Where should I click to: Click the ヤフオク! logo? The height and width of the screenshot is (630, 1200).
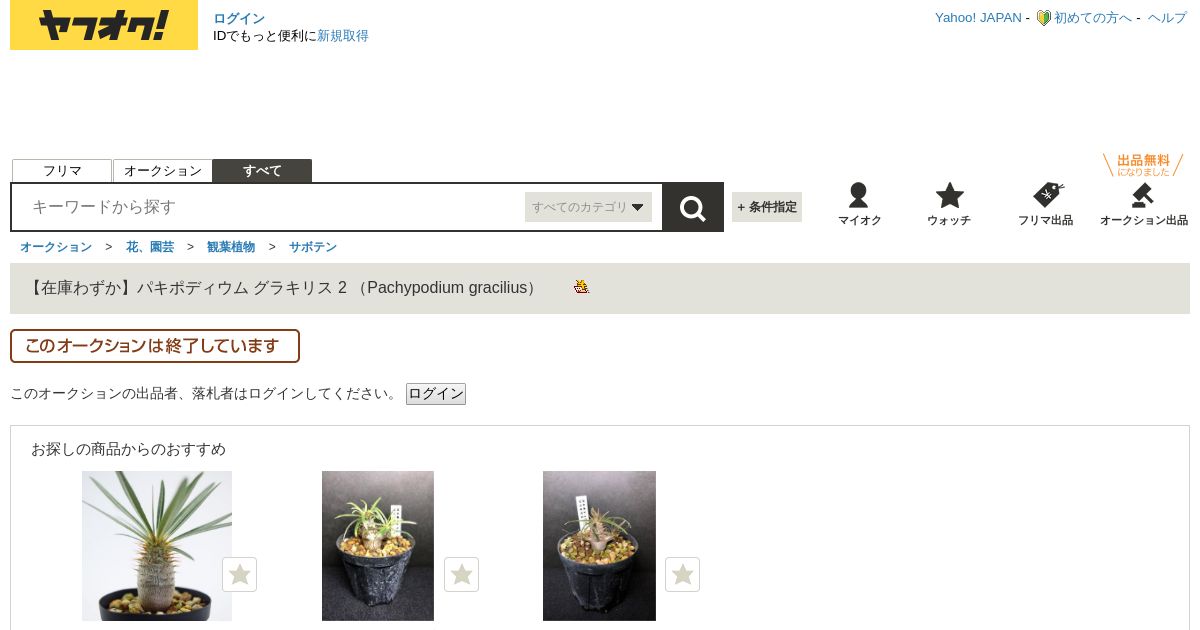point(104,25)
